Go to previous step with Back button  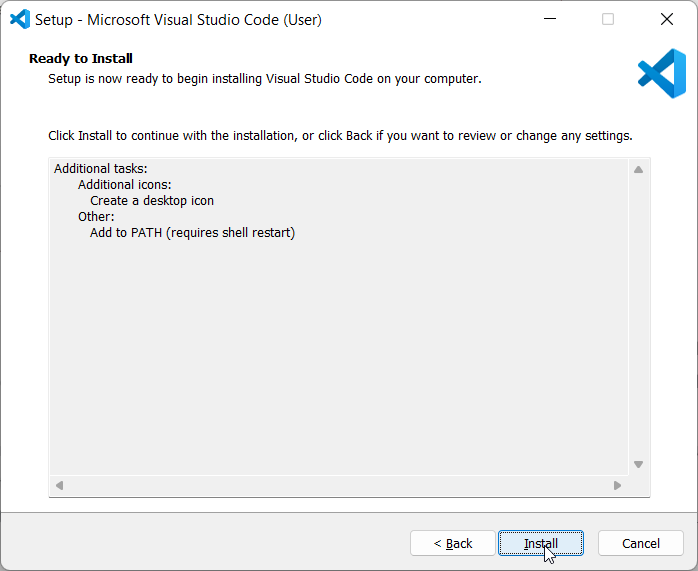tap(453, 543)
